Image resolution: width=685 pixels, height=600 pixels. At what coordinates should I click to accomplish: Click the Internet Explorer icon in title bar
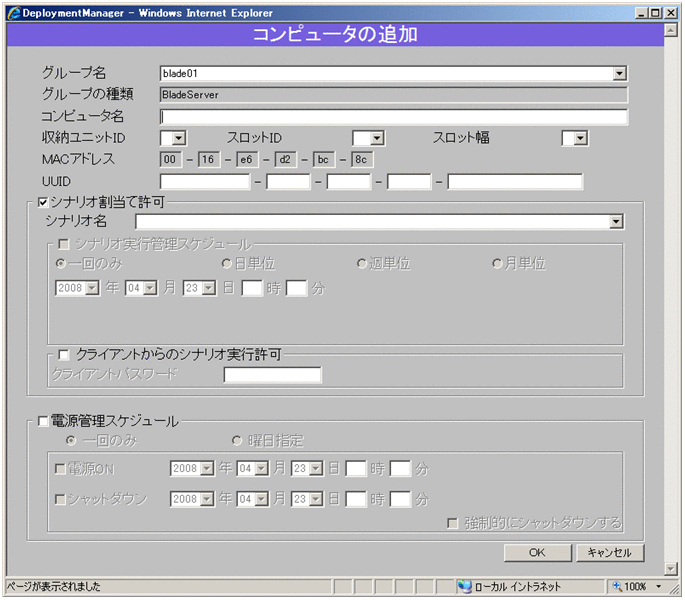point(14,13)
